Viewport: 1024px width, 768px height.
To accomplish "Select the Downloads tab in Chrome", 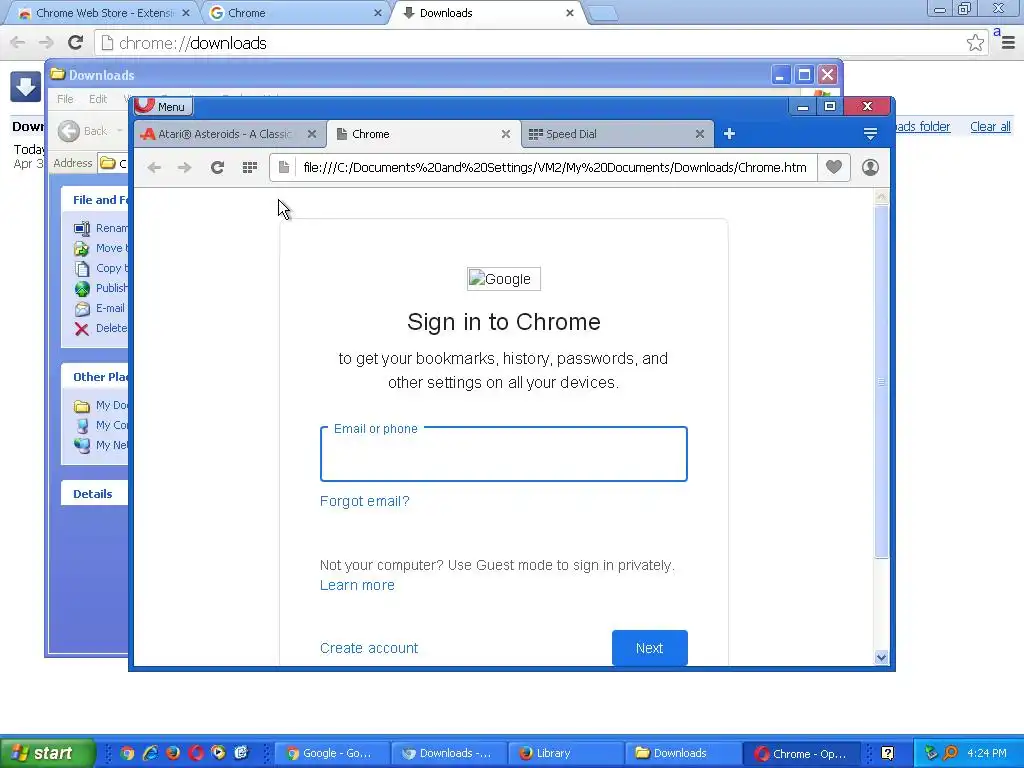I will point(487,12).
